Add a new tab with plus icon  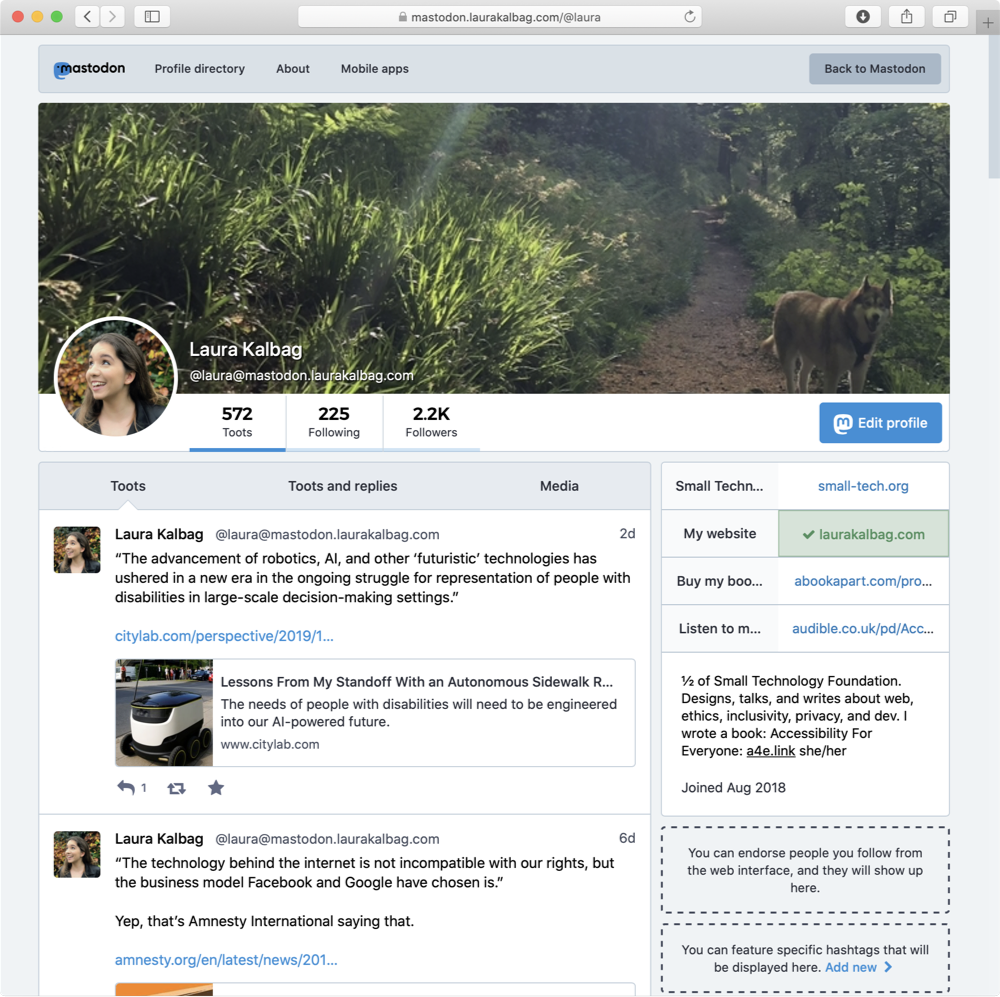987,23
